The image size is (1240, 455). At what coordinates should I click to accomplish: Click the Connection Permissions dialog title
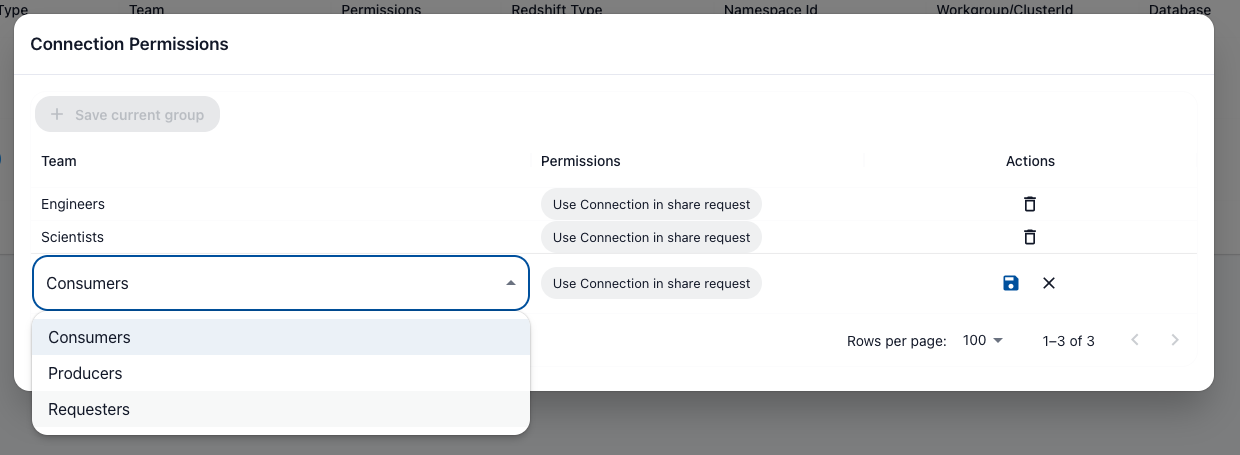(x=129, y=44)
